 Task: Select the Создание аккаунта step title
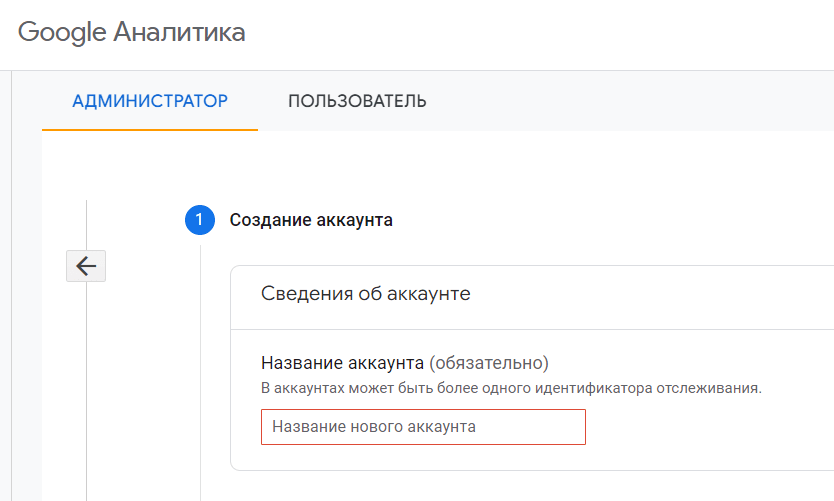pyautogui.click(x=311, y=220)
